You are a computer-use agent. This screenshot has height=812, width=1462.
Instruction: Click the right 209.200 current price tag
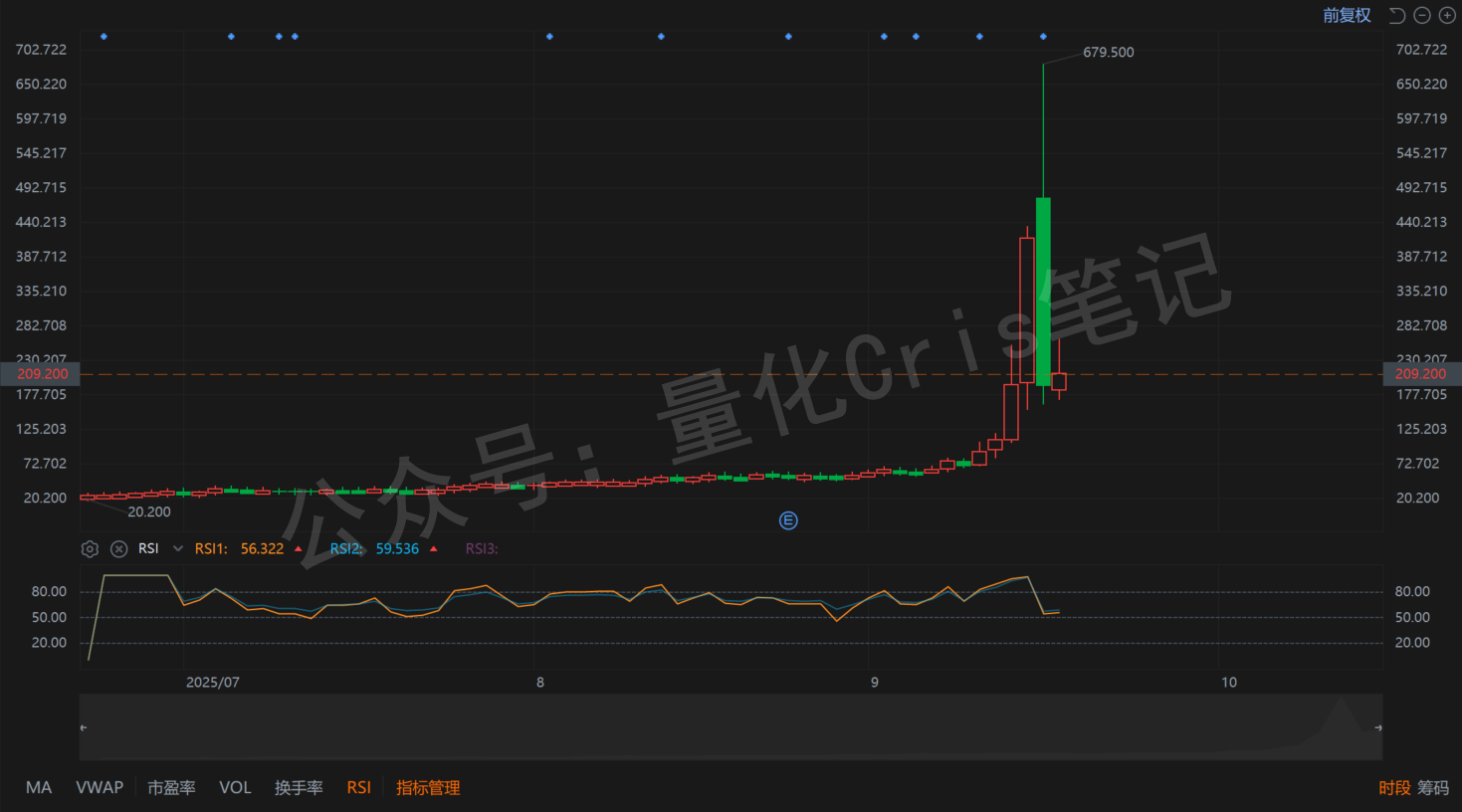coord(1422,374)
